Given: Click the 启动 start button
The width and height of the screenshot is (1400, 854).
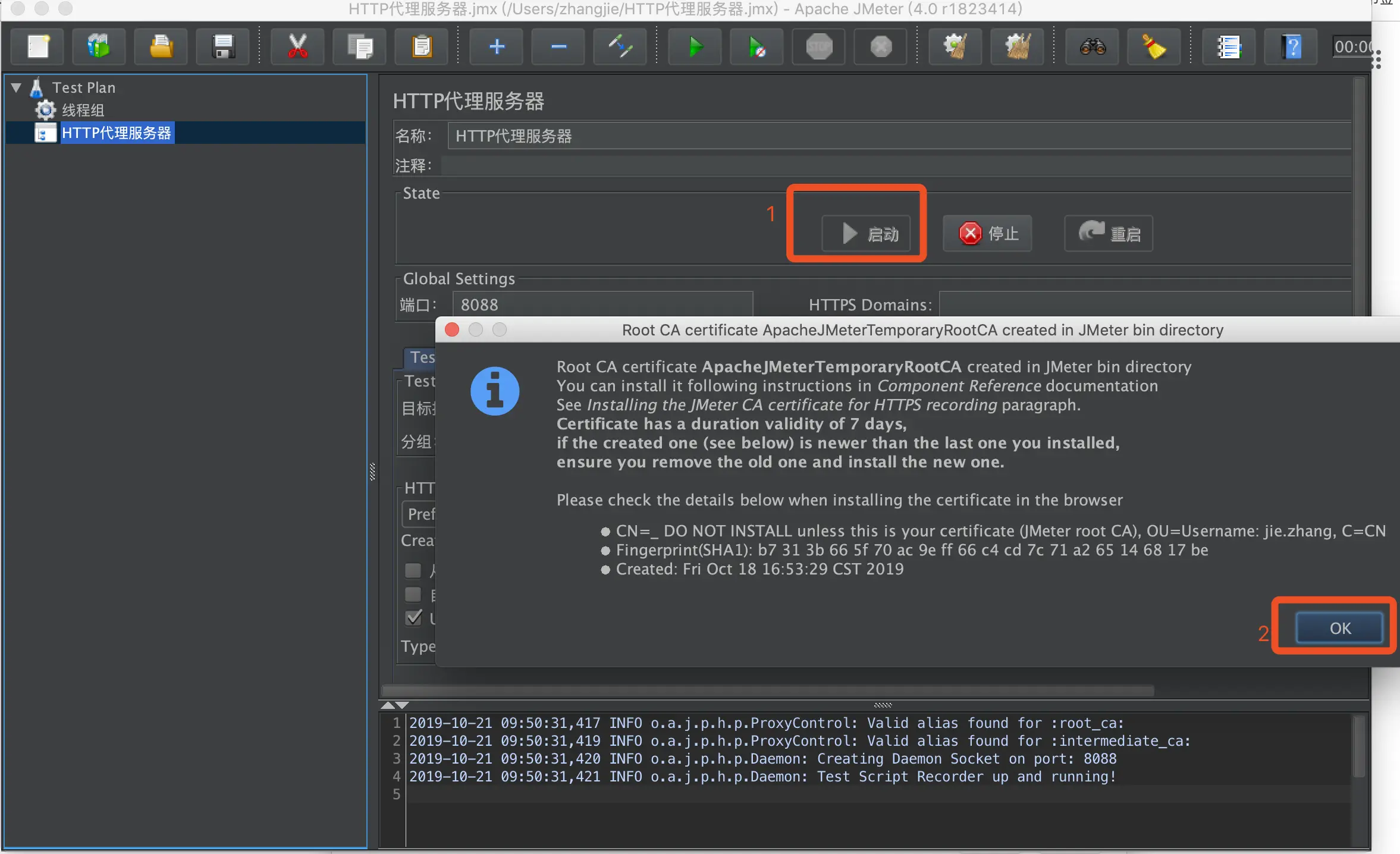Looking at the screenshot, I should point(866,234).
